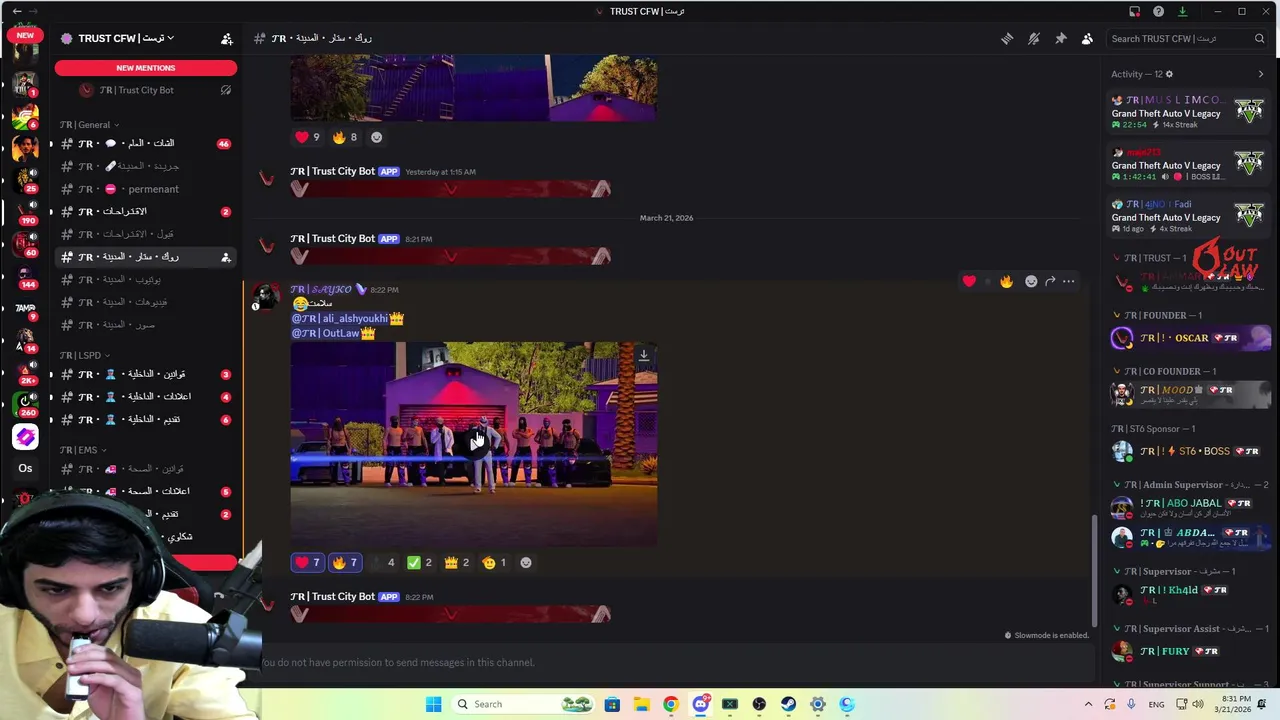Image resolution: width=1280 pixels, height=720 pixels.
Task: Click the Search TRUST CFW field
Action: coord(1188,38)
